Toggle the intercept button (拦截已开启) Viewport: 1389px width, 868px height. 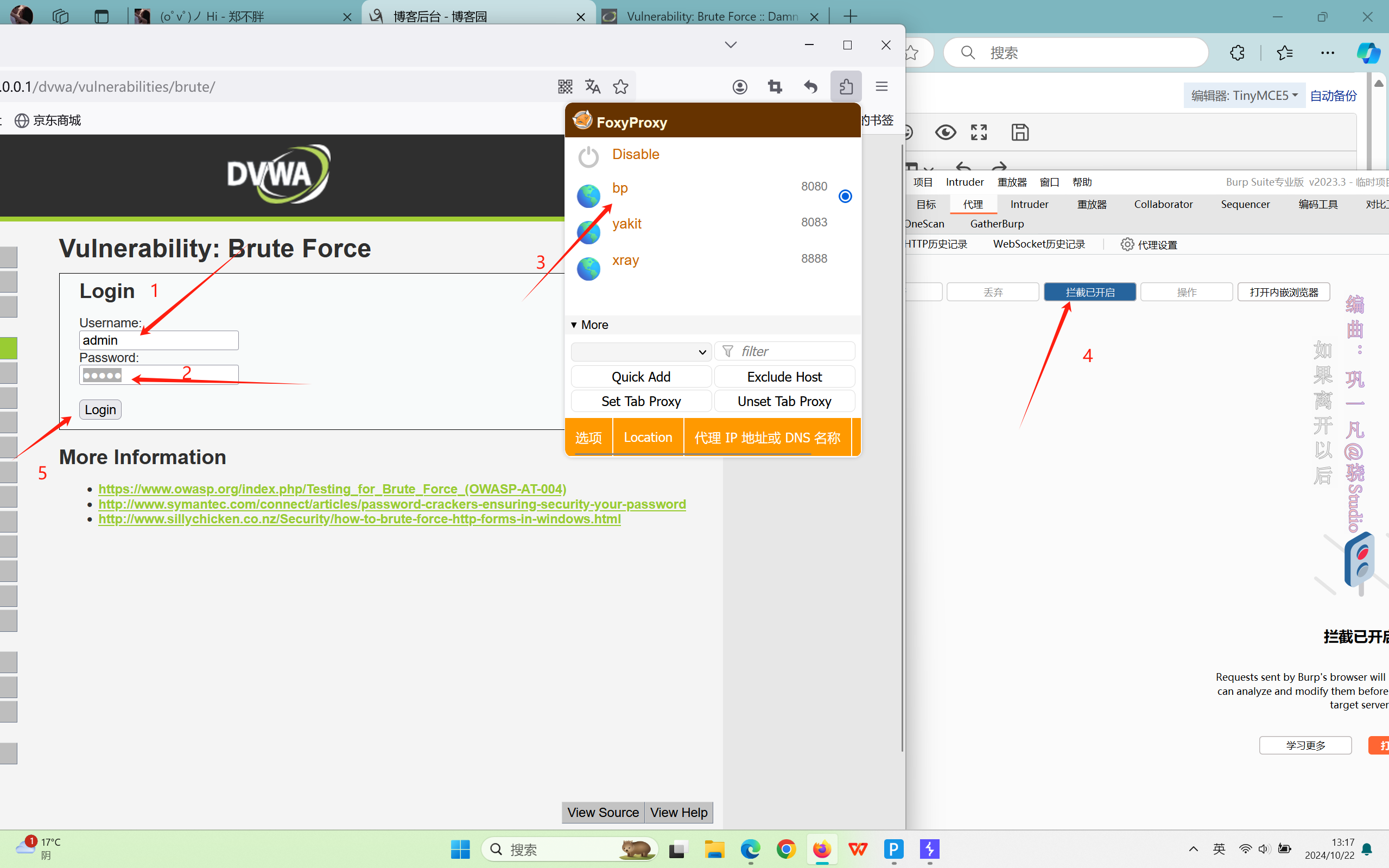[x=1089, y=292]
